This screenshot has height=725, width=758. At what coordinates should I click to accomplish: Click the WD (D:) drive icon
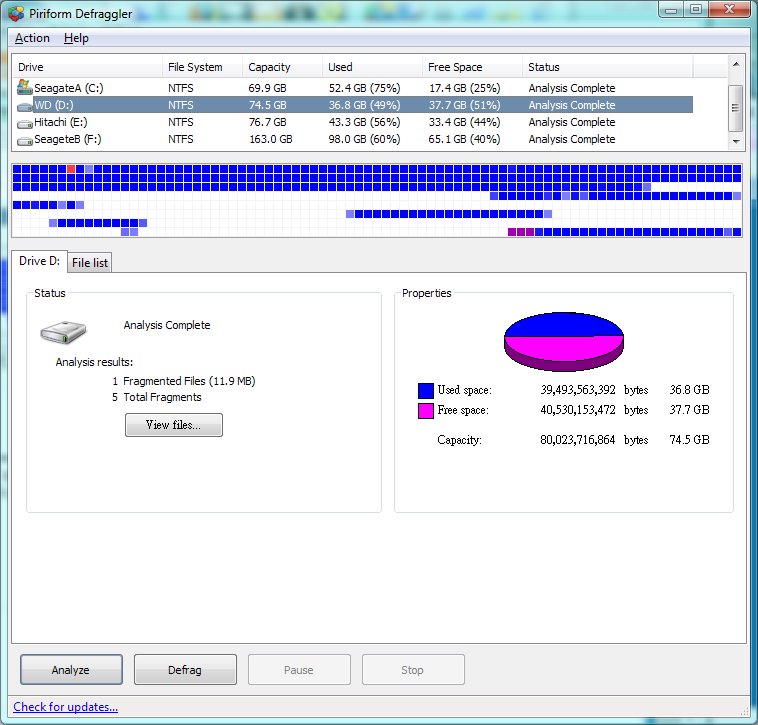pyautogui.click(x=25, y=106)
